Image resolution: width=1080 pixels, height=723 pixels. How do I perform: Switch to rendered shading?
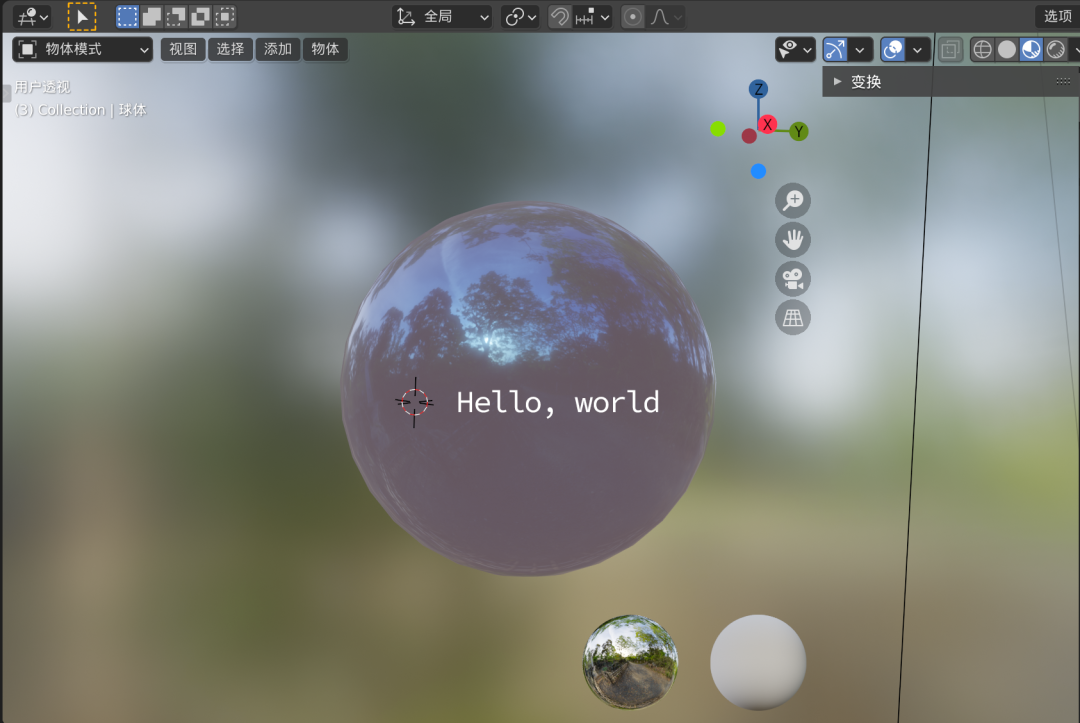[x=1056, y=50]
